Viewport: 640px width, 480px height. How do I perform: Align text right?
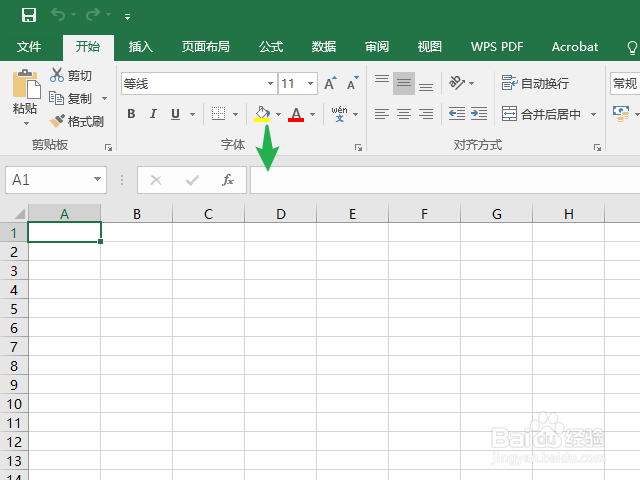click(x=426, y=114)
